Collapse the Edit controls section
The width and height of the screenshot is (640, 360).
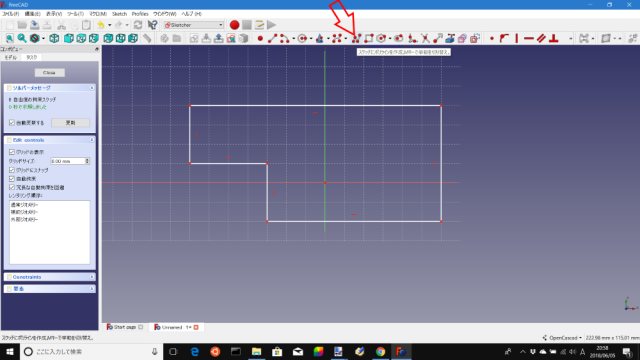91,140
